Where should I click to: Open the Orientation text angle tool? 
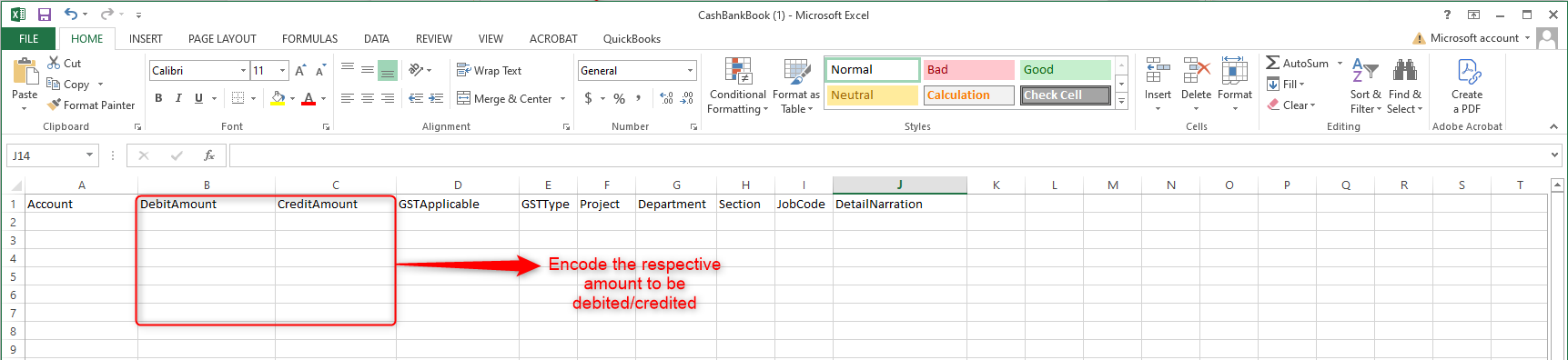point(417,70)
